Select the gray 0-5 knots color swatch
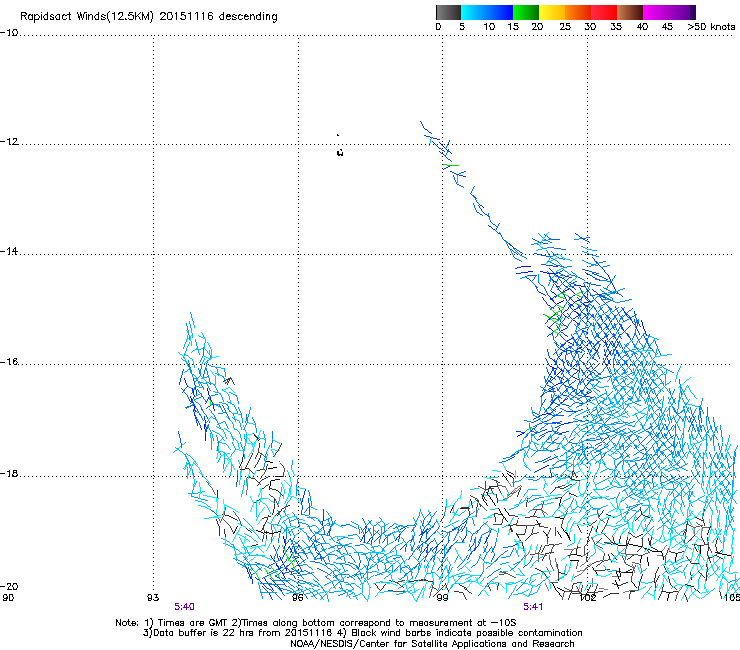 coord(448,12)
